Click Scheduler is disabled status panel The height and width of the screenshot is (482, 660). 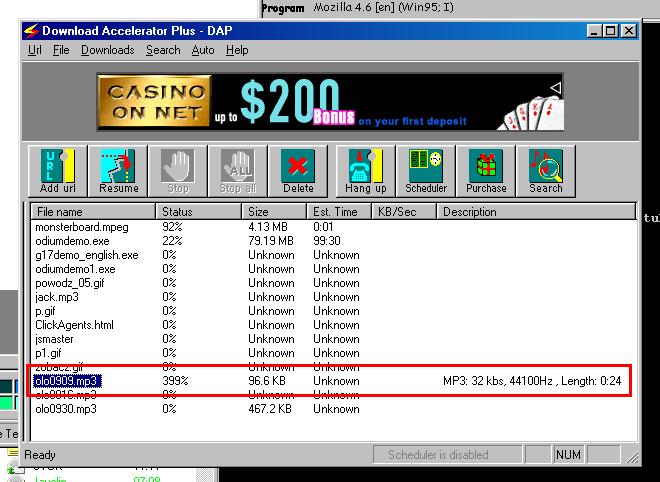447,455
